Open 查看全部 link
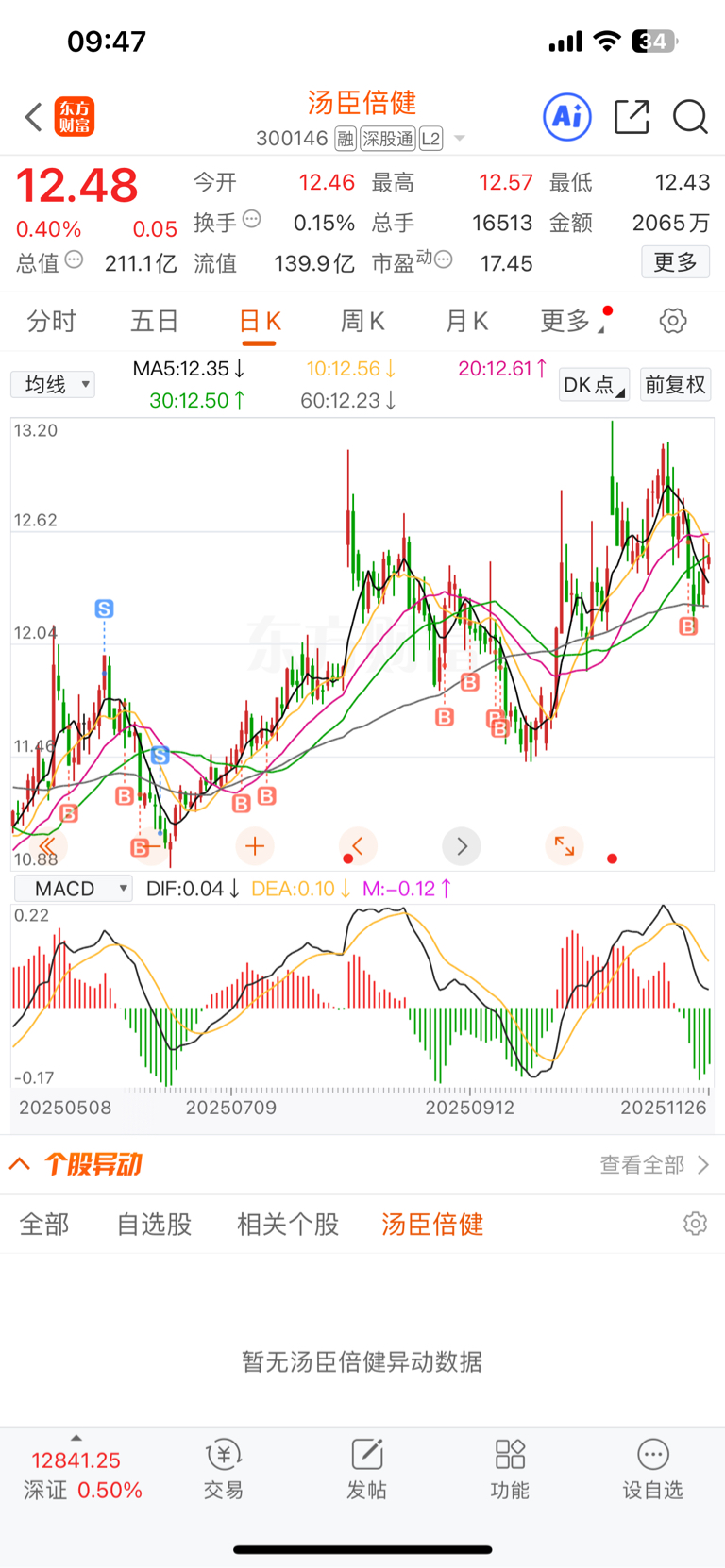 [653, 1164]
